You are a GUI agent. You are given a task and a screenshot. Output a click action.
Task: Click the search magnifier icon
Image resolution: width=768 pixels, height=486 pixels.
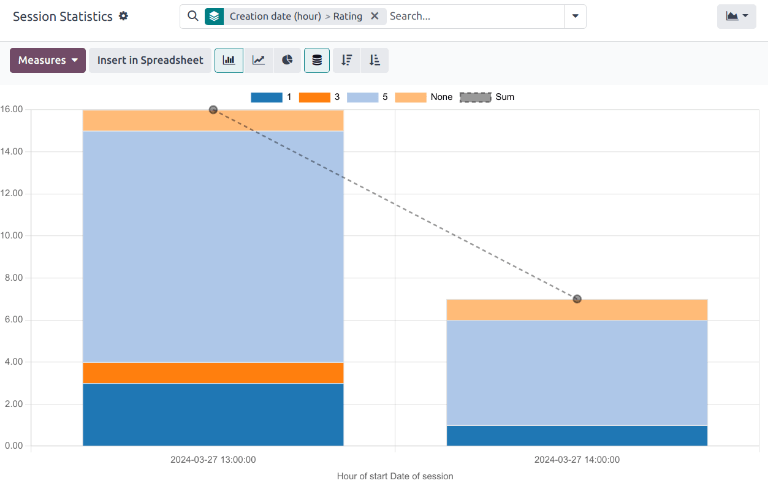click(193, 16)
